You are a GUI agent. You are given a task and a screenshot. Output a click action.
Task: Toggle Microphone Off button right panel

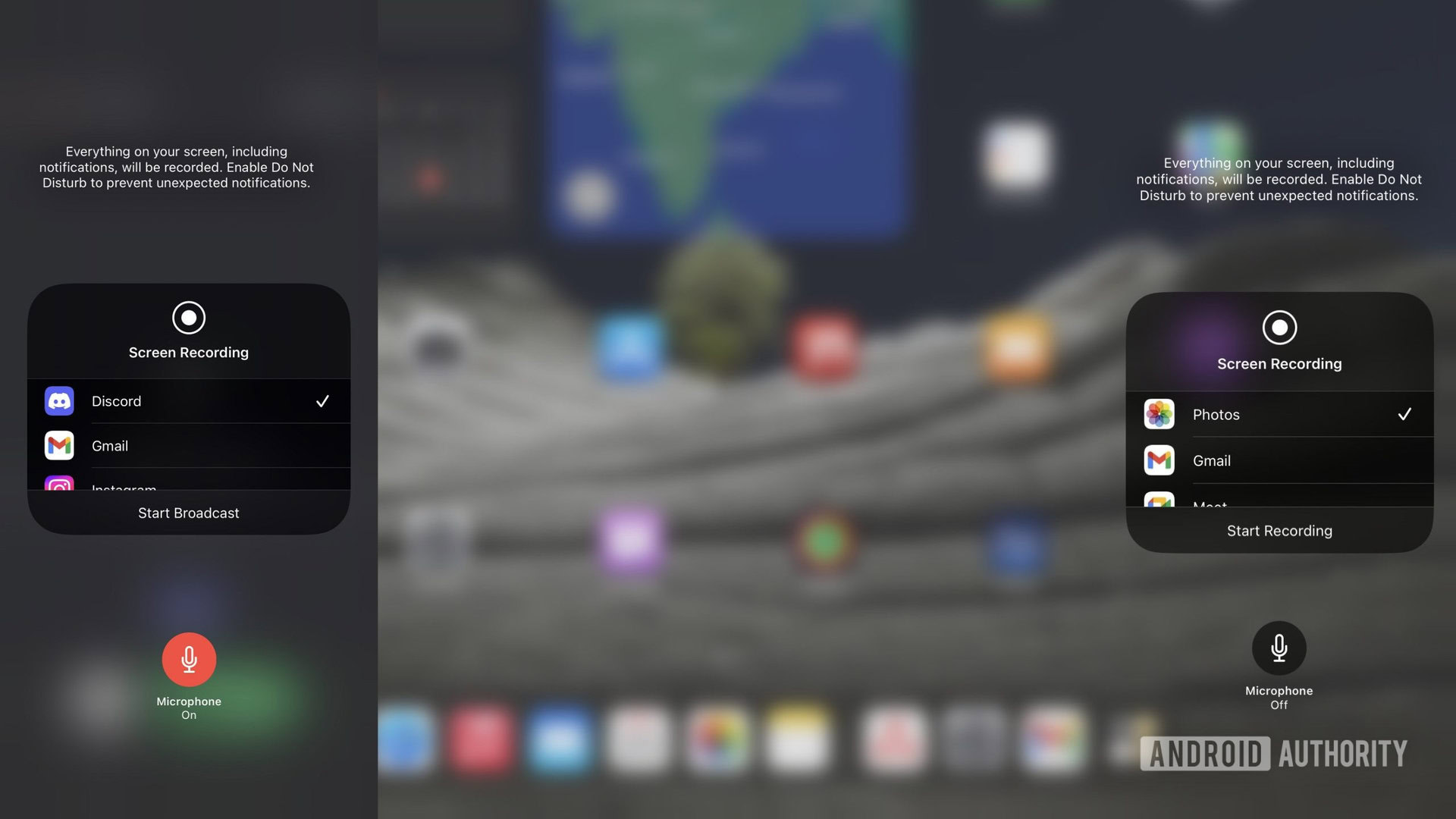click(x=1279, y=648)
